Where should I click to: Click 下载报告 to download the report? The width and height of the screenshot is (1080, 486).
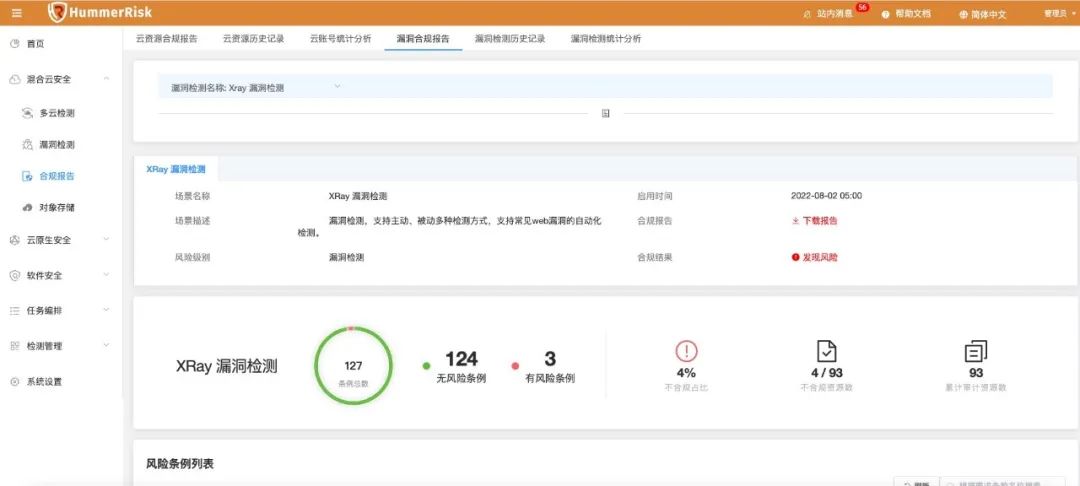820,221
